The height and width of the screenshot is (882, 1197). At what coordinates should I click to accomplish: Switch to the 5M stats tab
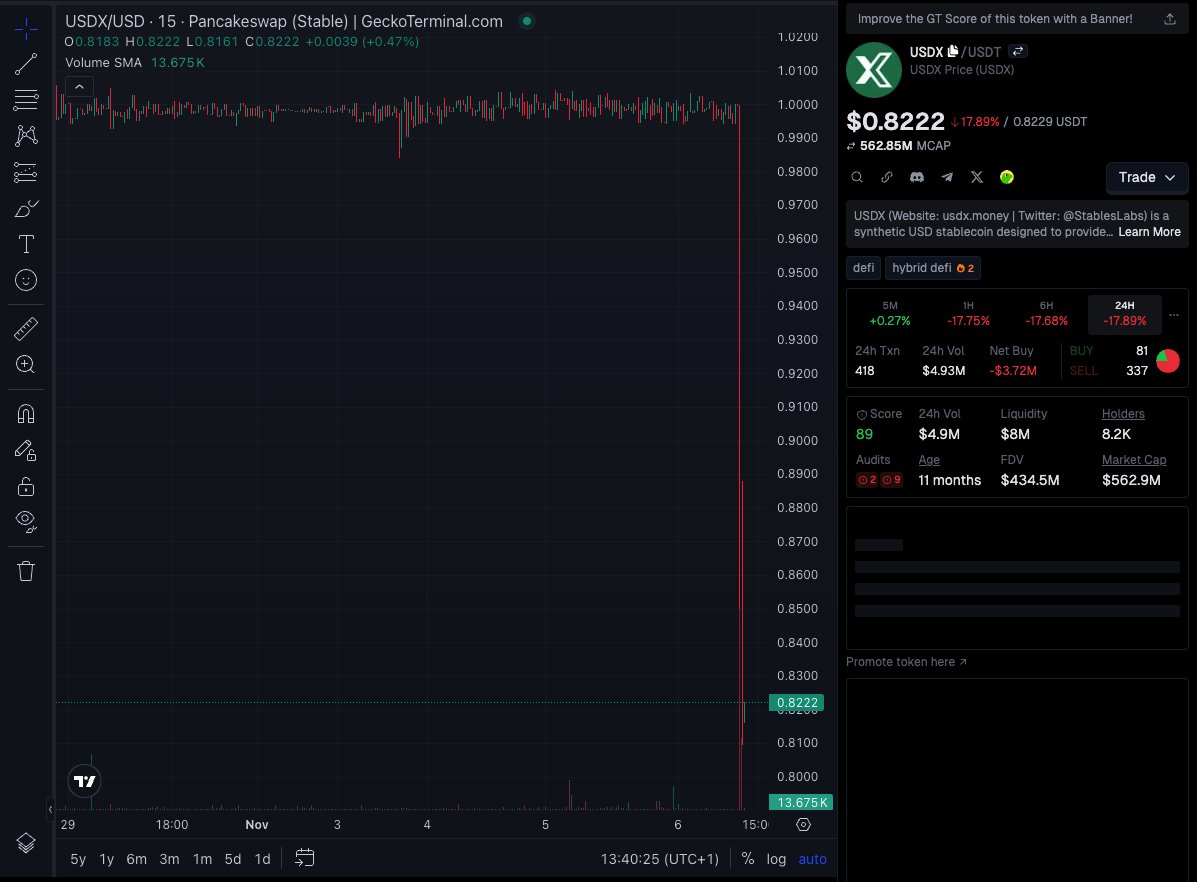click(x=889, y=314)
